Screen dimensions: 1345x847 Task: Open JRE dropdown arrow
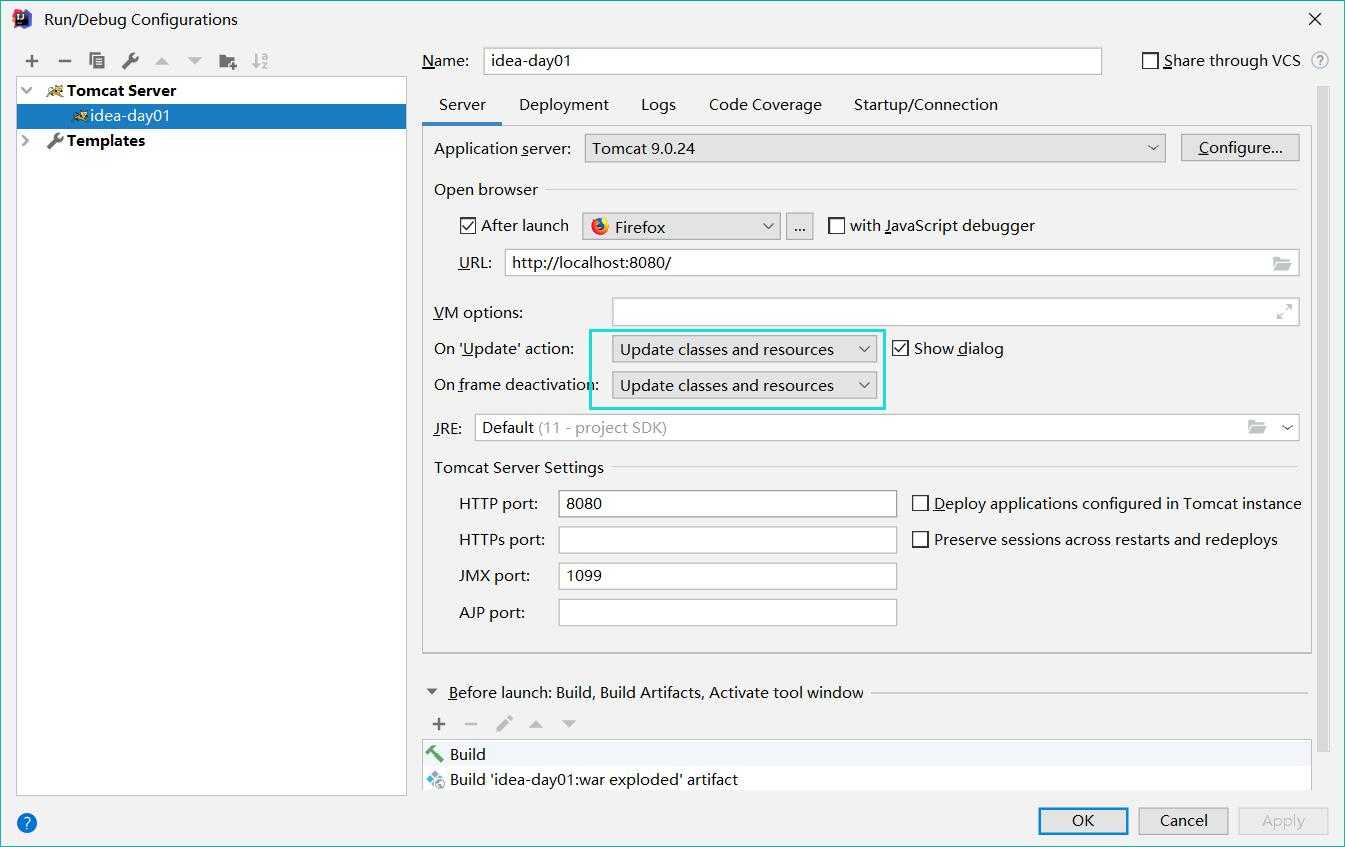1287,427
